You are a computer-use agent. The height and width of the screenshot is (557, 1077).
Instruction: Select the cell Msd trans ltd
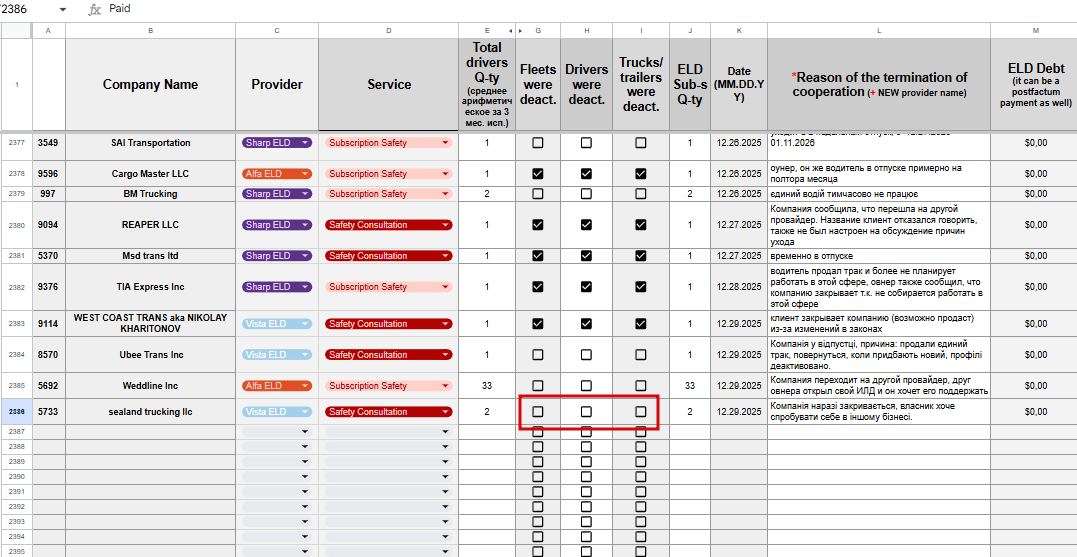150,255
